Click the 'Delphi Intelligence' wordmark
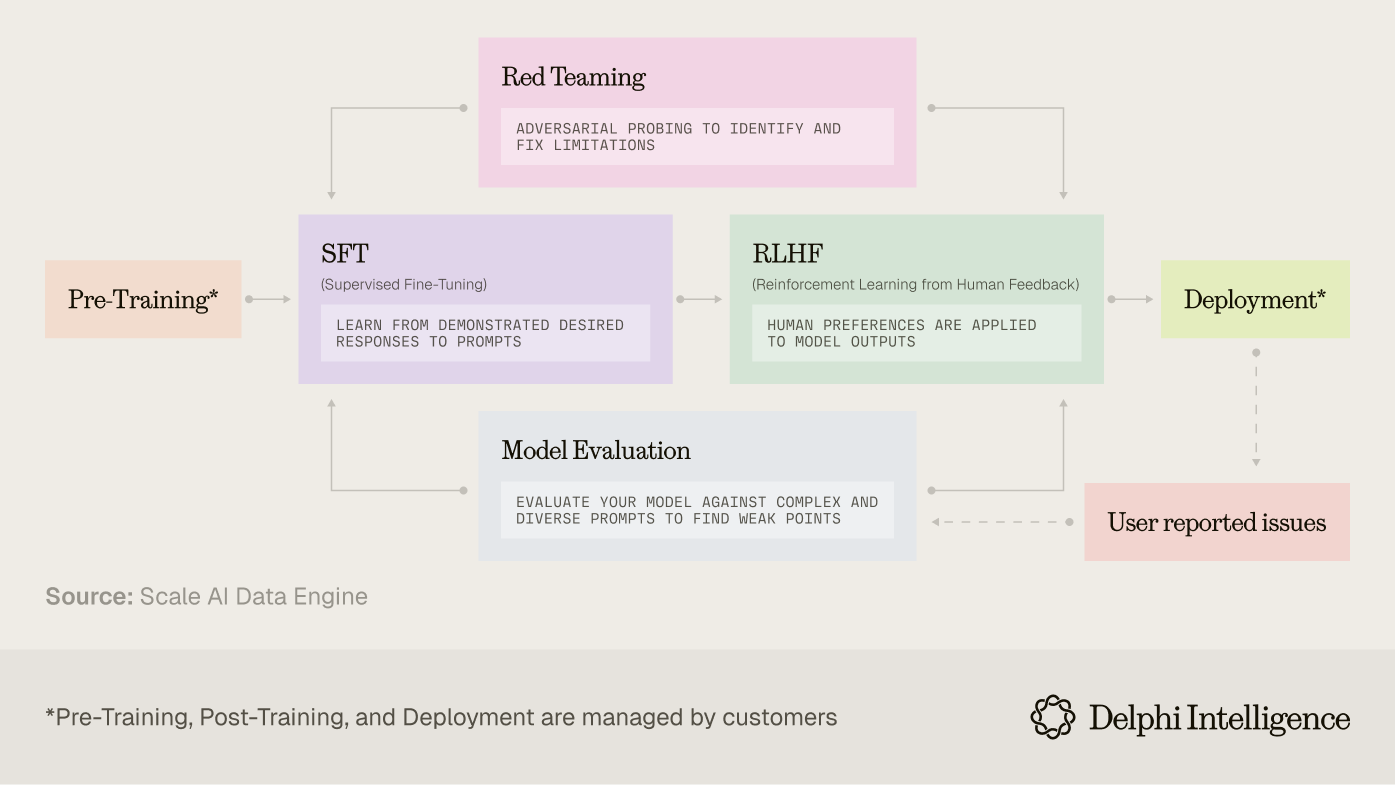The image size is (1395, 785). pyautogui.click(x=1219, y=718)
